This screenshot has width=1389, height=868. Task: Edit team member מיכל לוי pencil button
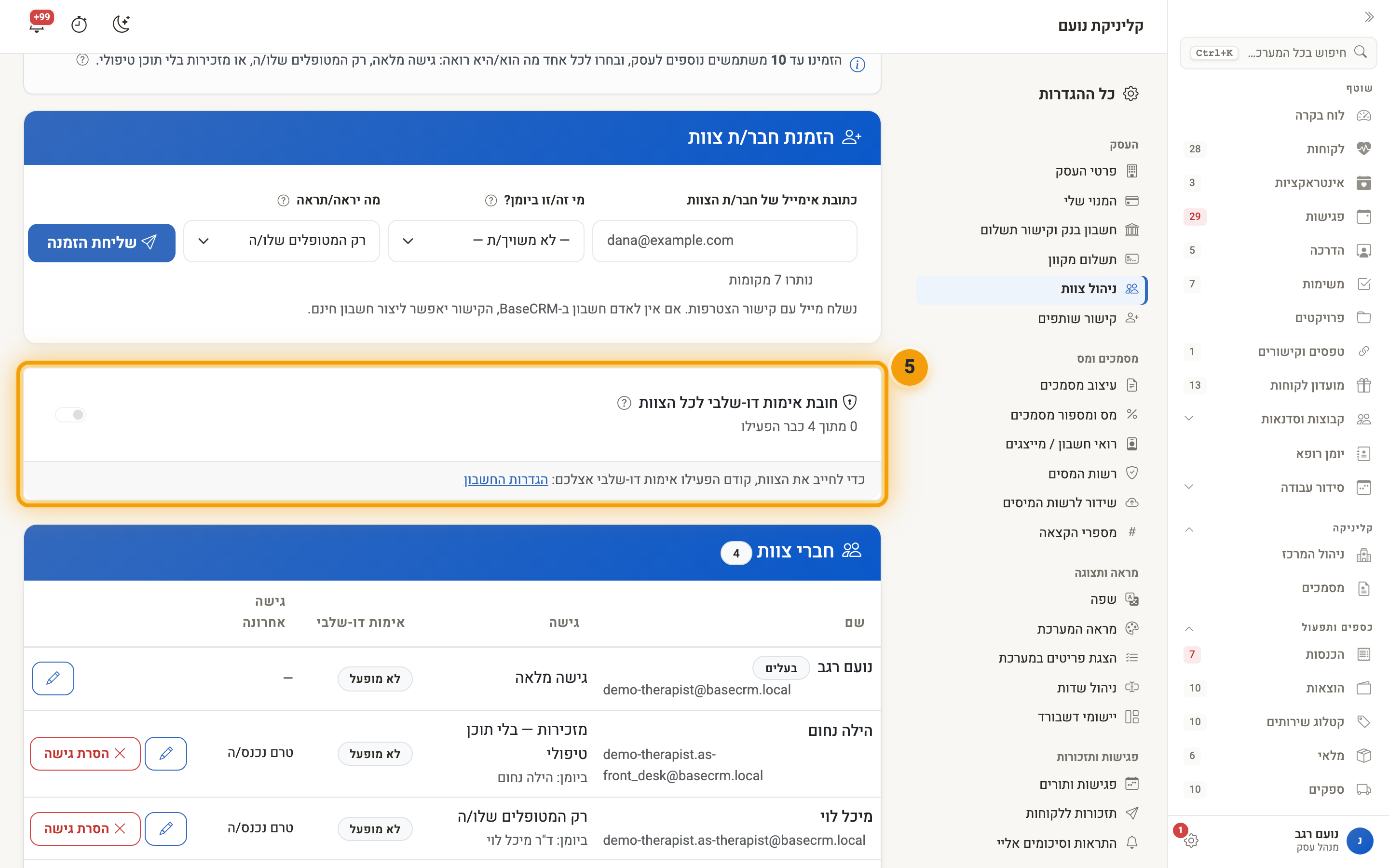[x=166, y=828]
